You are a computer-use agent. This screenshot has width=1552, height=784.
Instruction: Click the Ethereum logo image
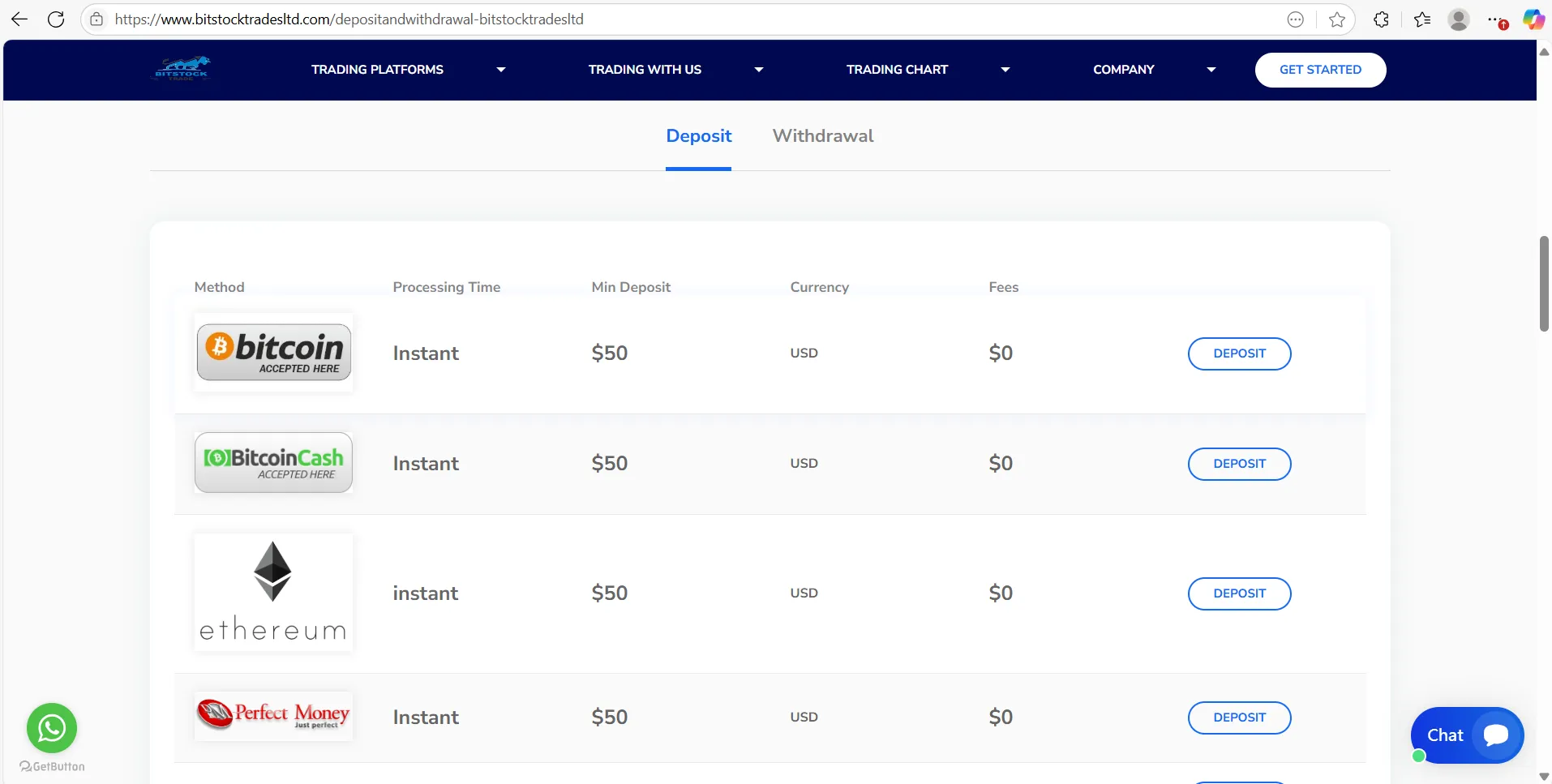pos(273,592)
